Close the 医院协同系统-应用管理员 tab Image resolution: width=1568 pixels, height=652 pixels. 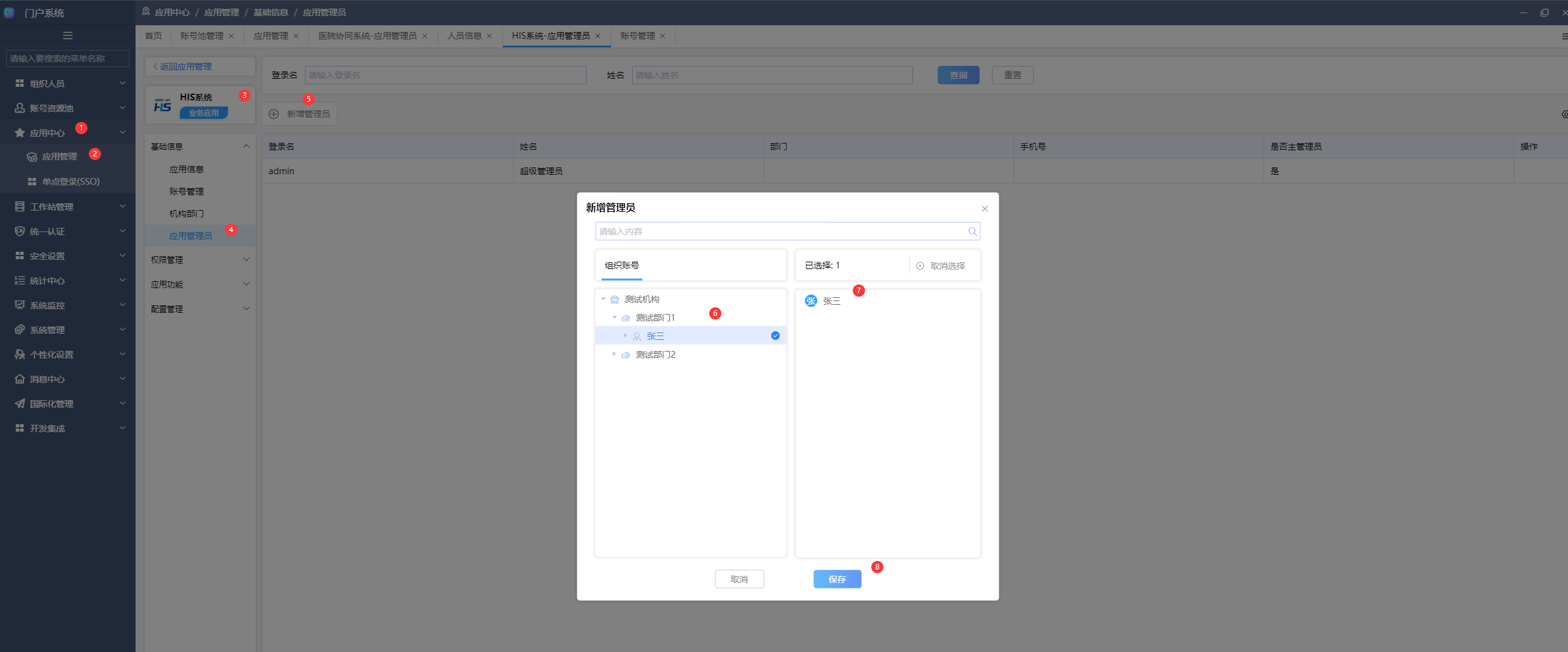tap(424, 36)
